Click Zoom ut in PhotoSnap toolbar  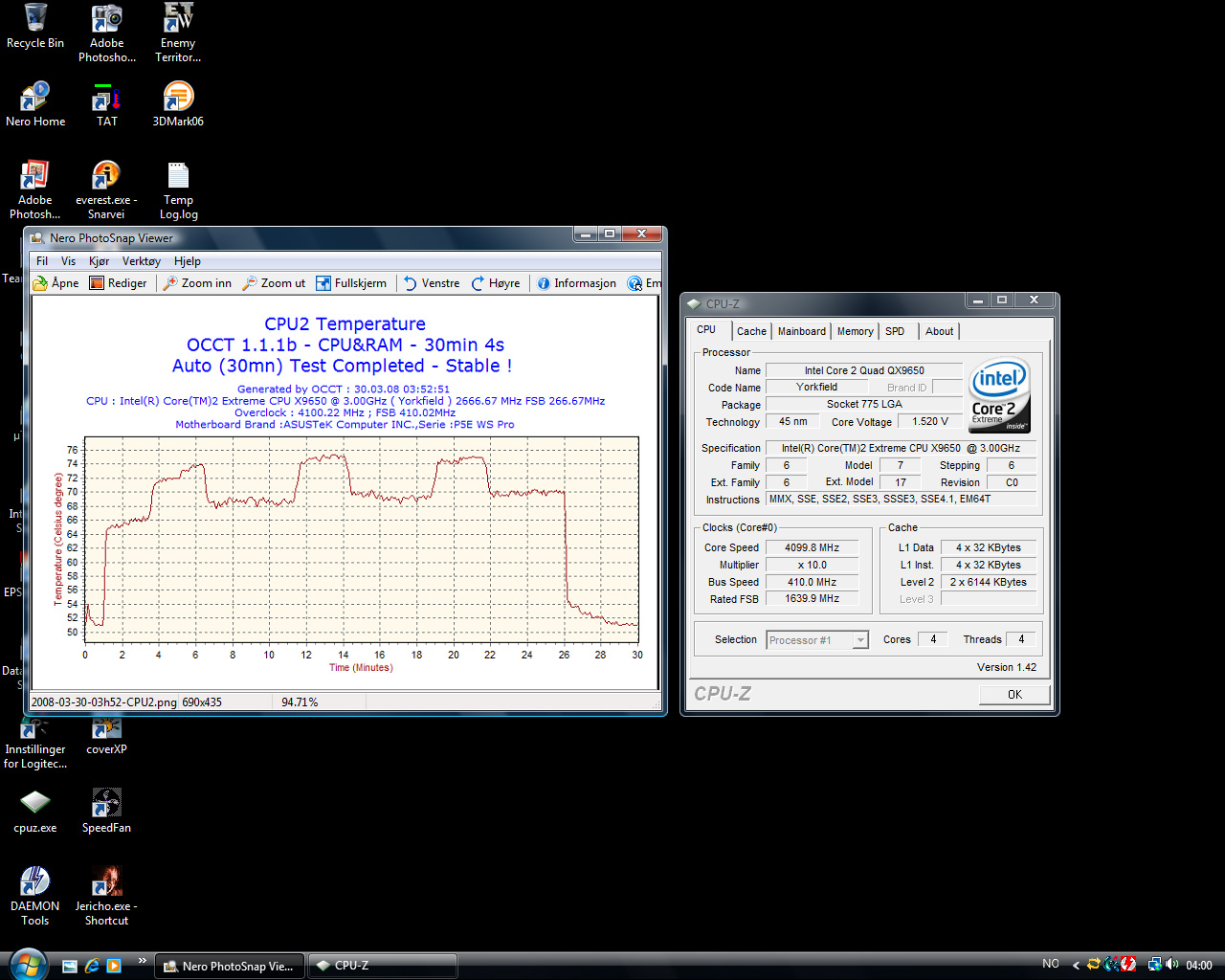coord(274,283)
